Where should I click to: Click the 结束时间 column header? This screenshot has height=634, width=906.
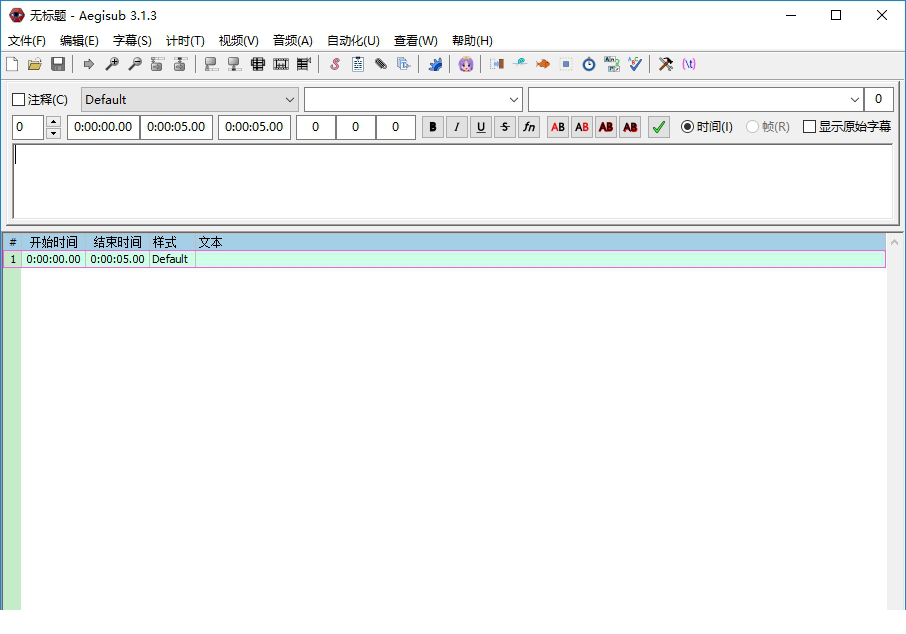(x=117, y=242)
